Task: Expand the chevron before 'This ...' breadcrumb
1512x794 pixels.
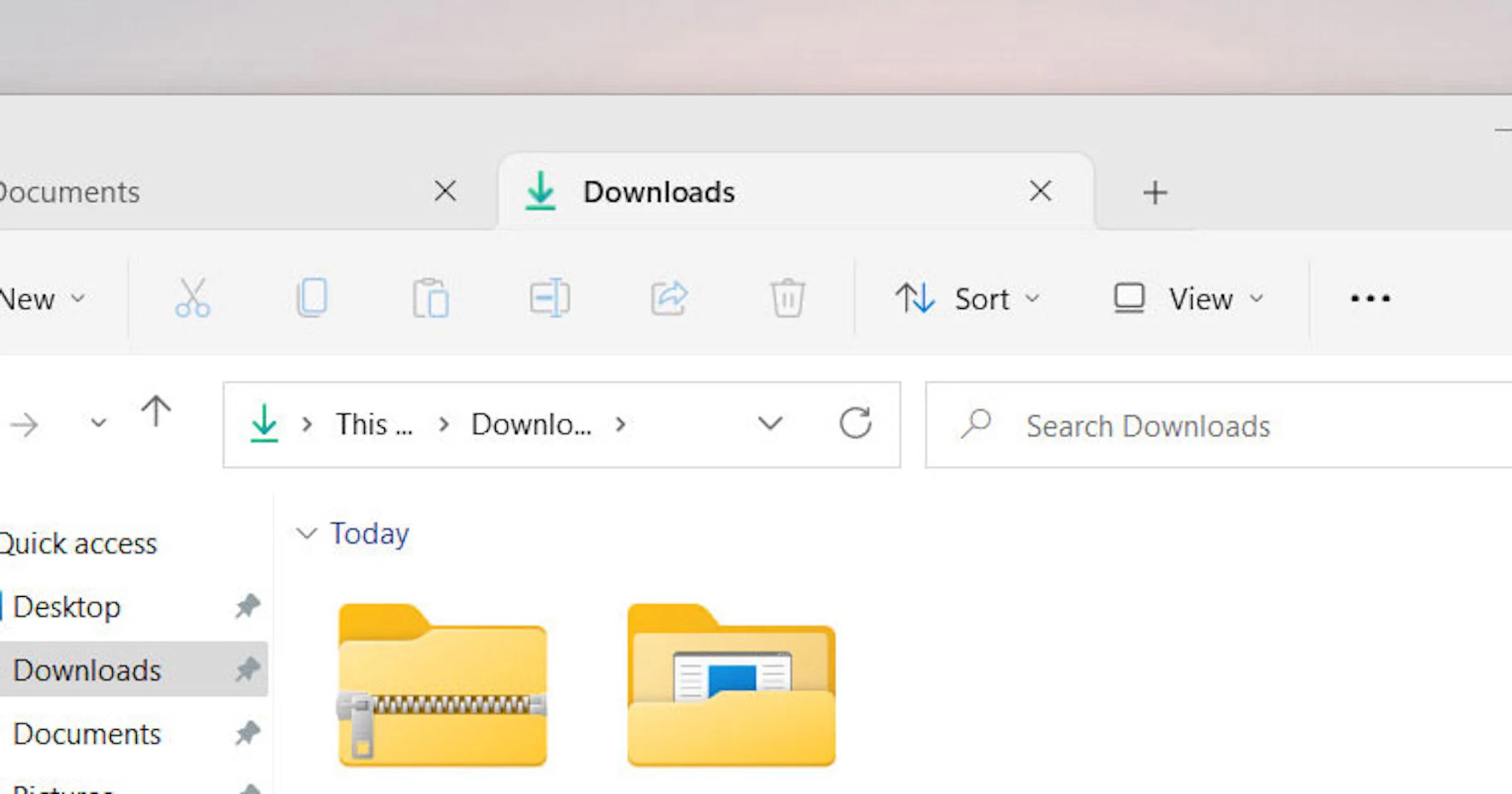Action: click(307, 425)
